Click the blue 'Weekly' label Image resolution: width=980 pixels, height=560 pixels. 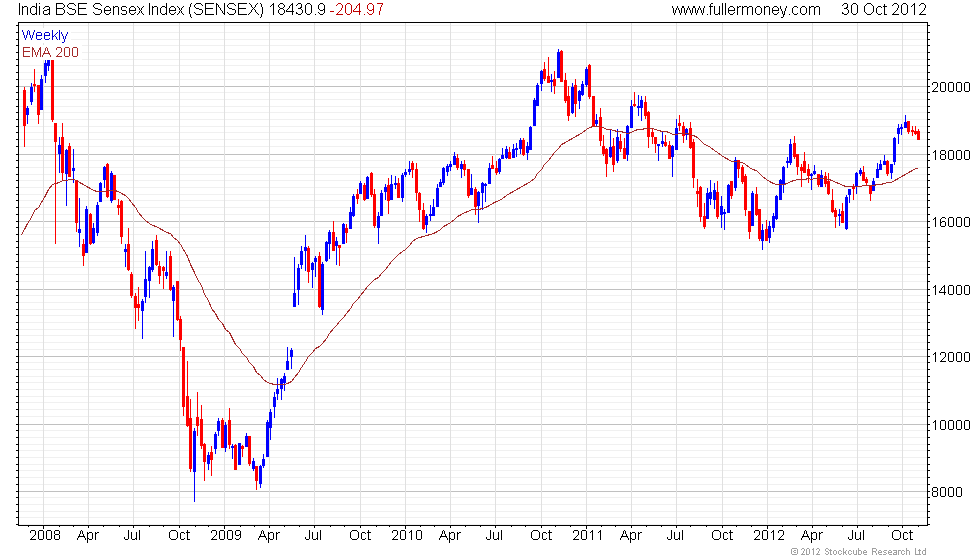(x=44, y=35)
